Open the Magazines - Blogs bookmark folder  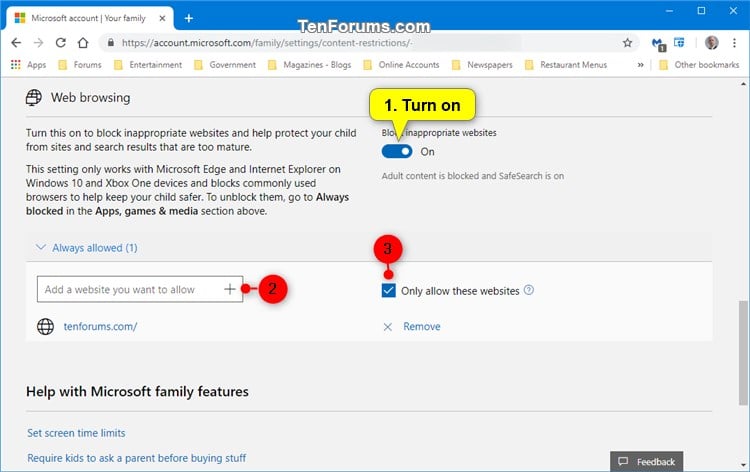point(309,65)
